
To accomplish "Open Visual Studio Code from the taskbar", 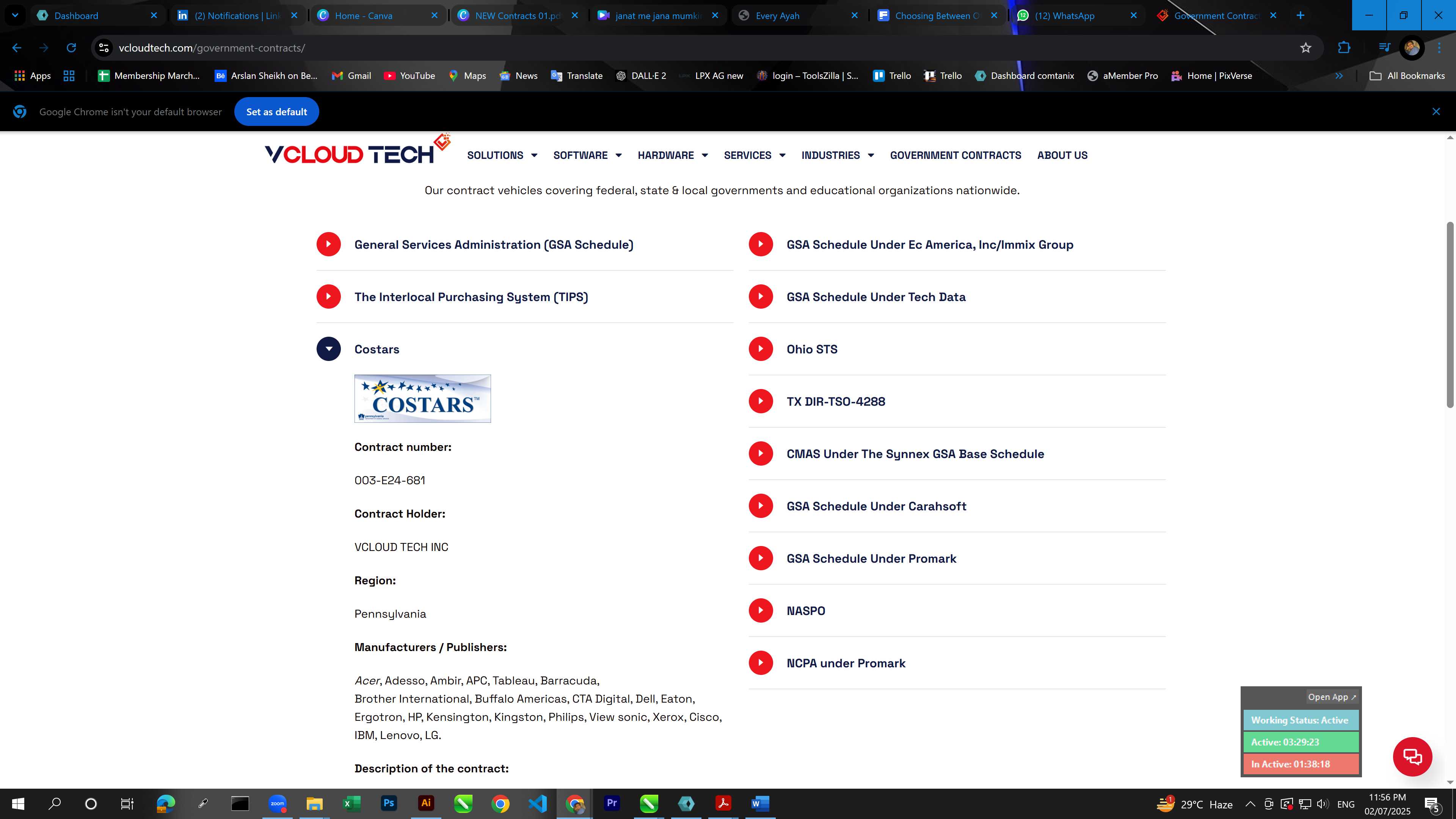I will 538,803.
